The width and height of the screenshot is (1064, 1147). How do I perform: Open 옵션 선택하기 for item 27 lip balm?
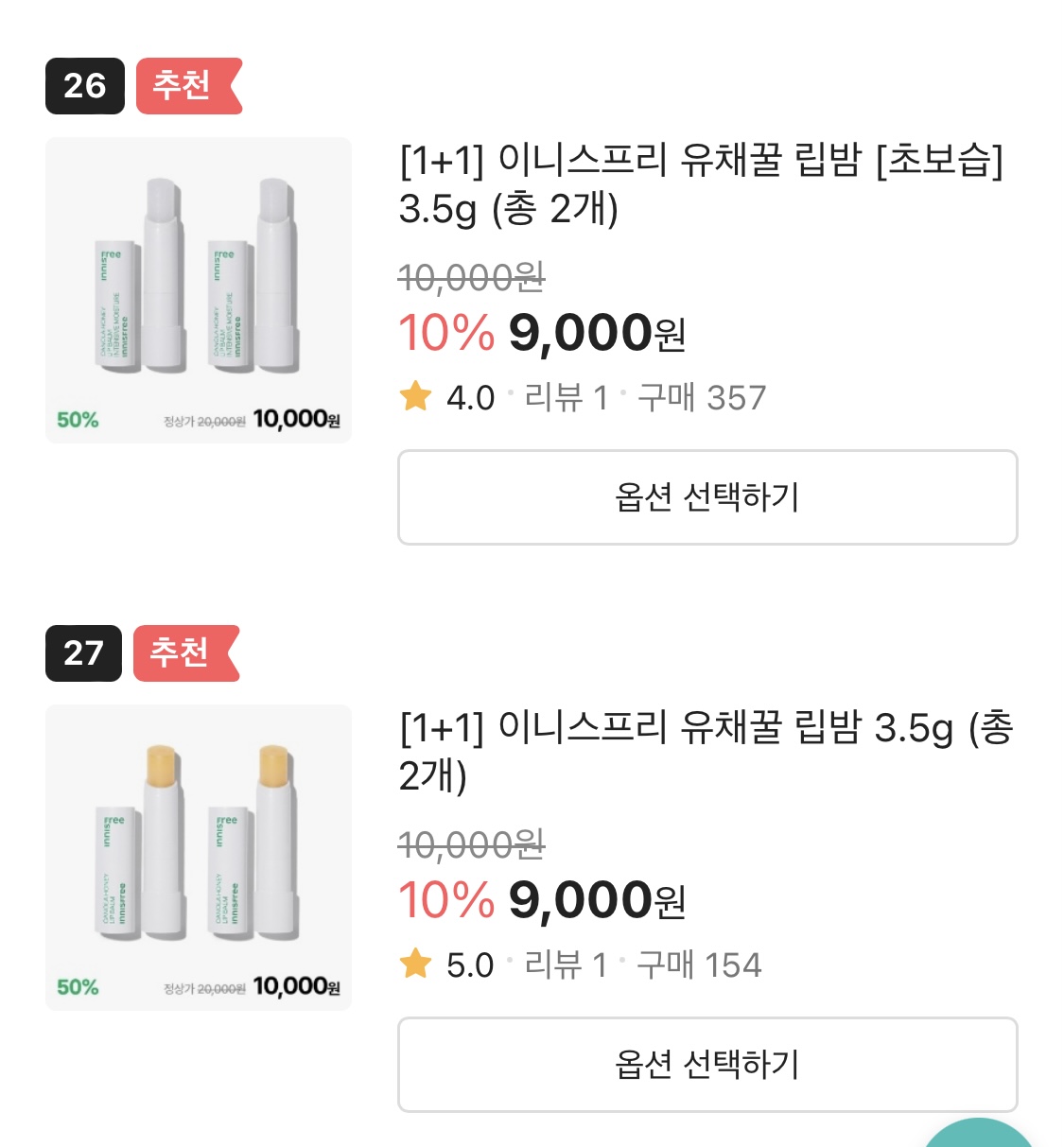[707, 1065]
